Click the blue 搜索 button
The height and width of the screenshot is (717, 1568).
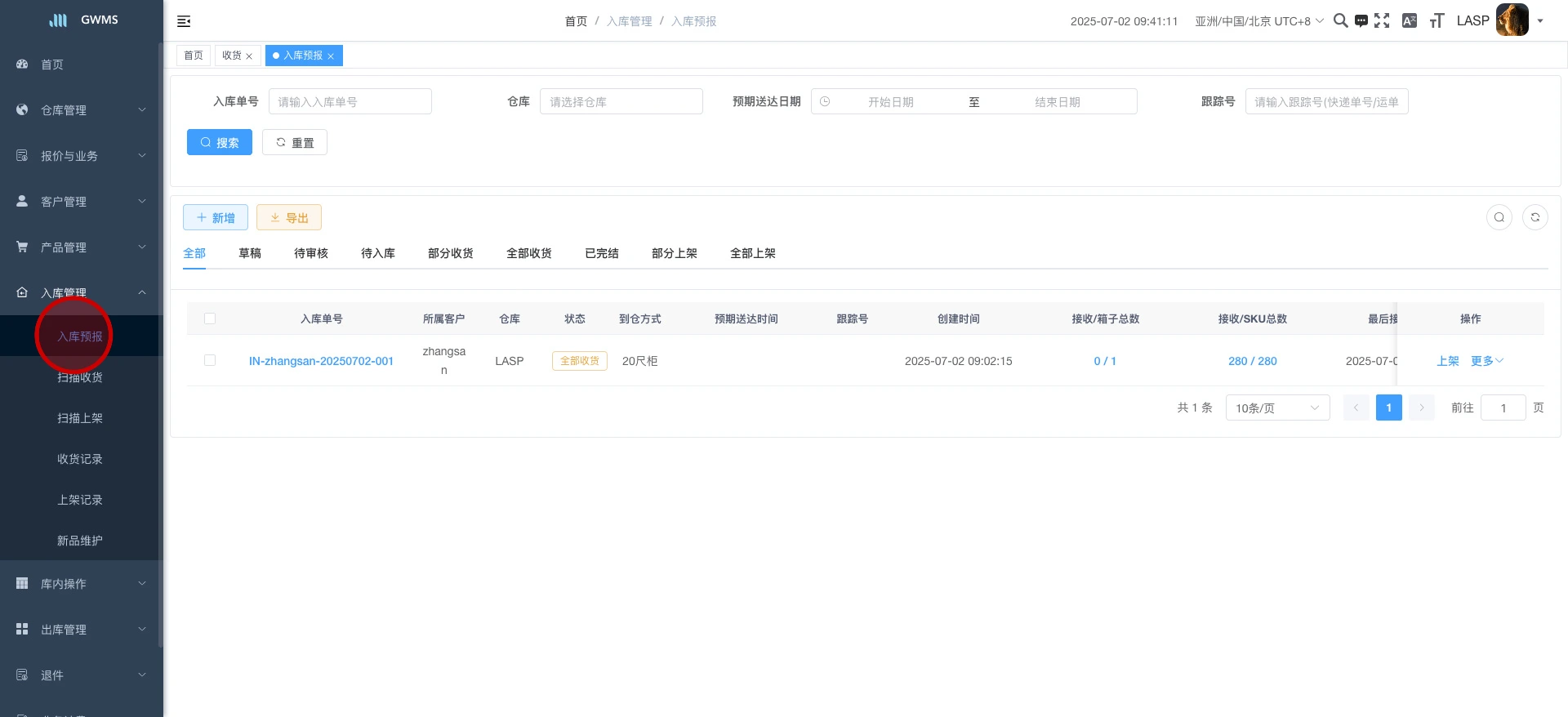coord(219,142)
